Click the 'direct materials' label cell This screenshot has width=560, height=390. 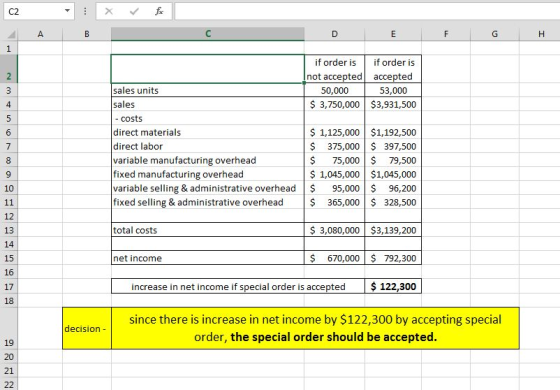click(208, 132)
